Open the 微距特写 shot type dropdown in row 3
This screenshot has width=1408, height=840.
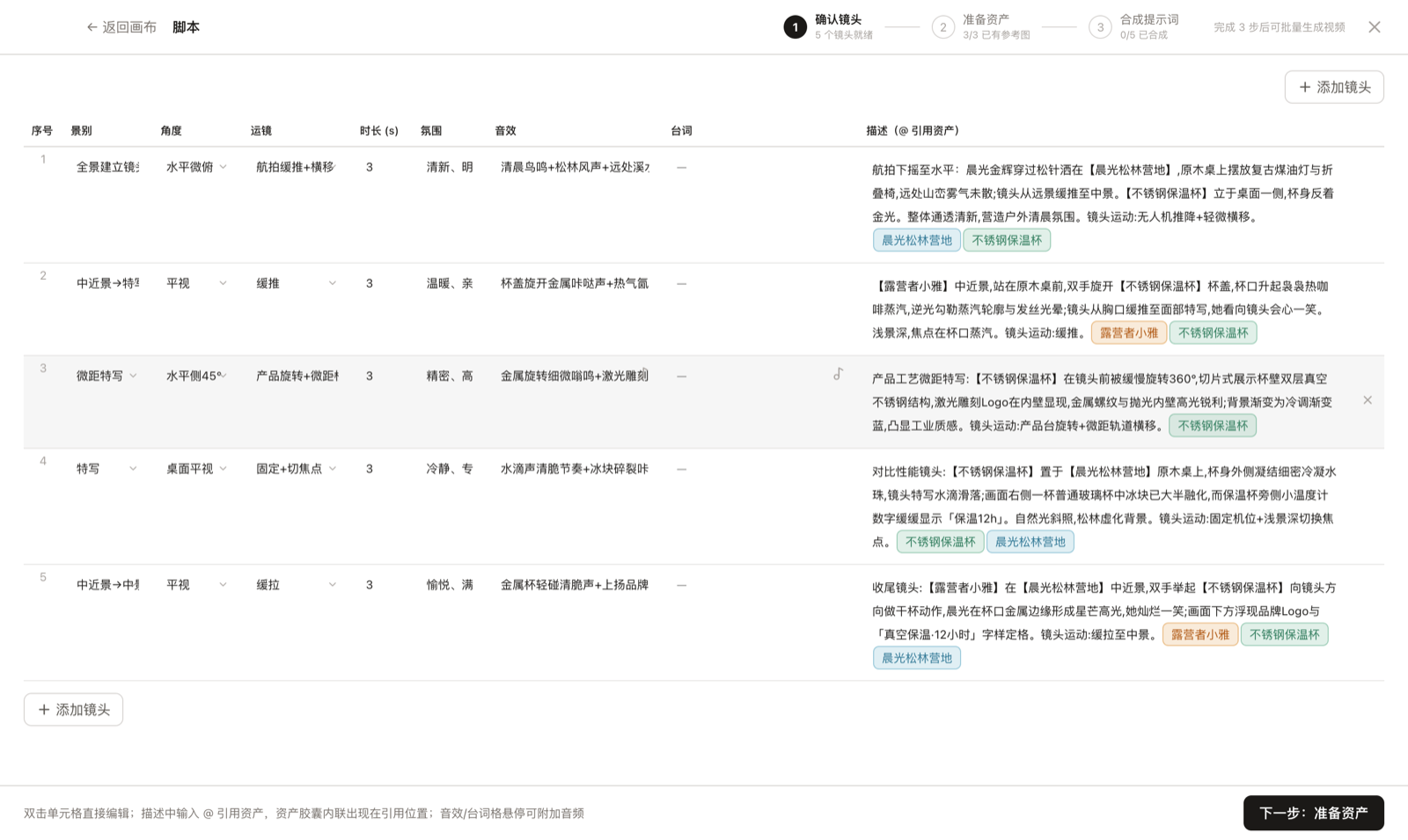coord(106,376)
